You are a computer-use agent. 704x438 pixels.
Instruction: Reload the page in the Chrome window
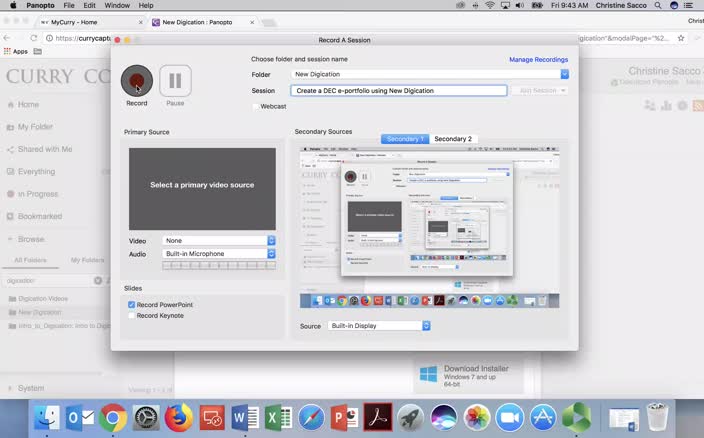(34, 38)
